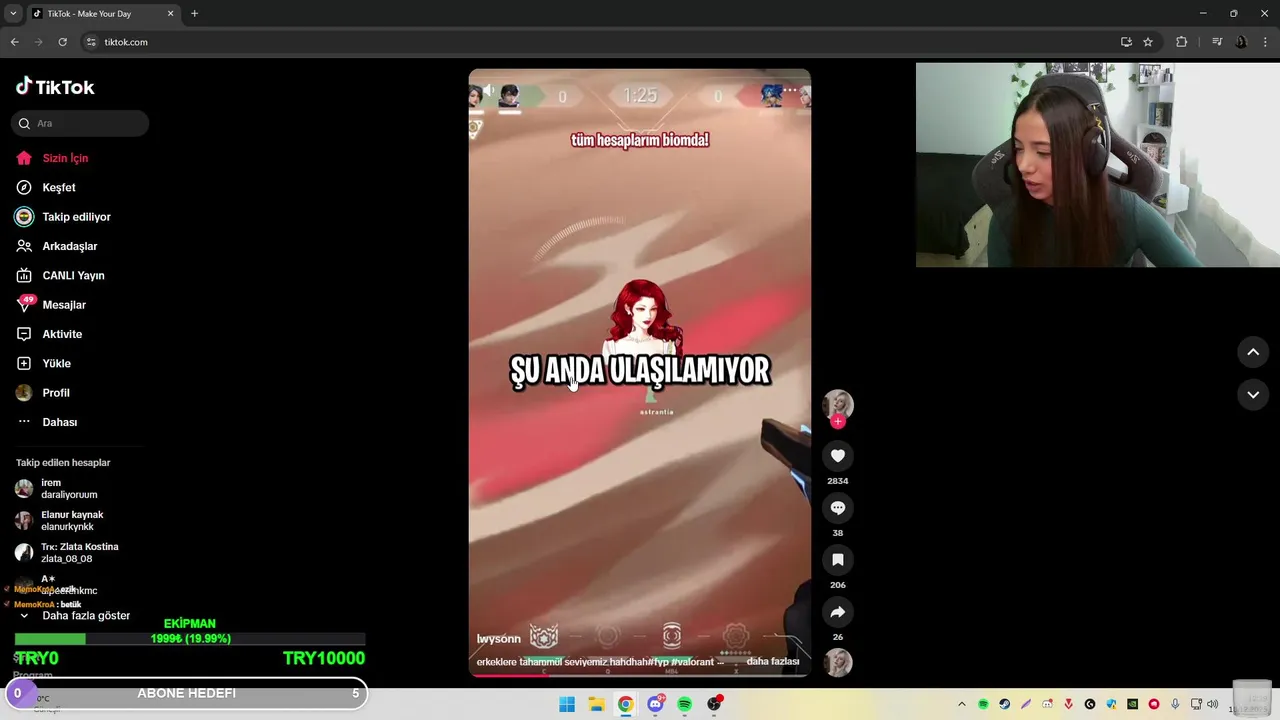
Task: Open a new browser tab
Action: click(x=194, y=14)
